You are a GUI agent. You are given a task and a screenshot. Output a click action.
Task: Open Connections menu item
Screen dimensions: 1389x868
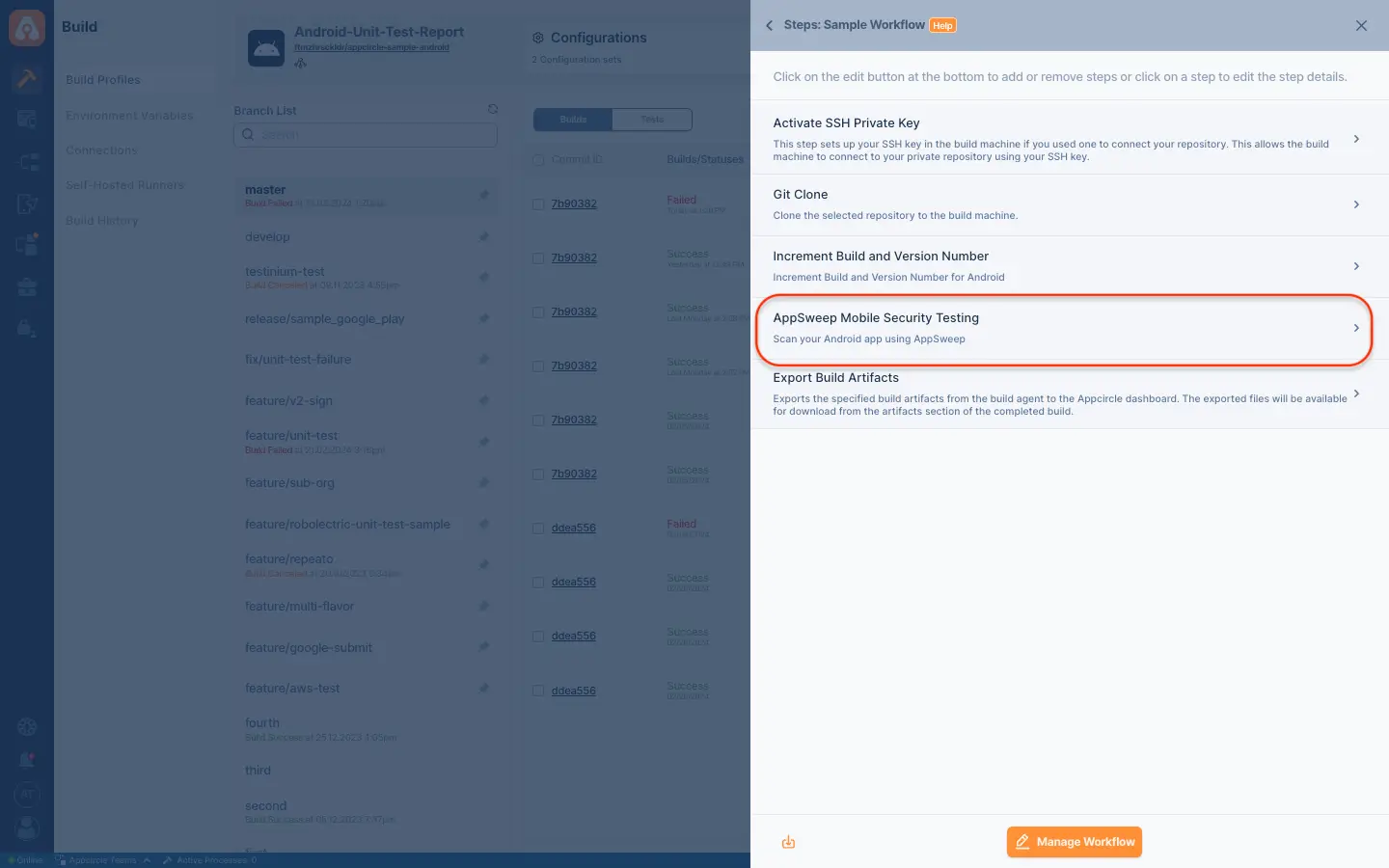[x=101, y=150]
